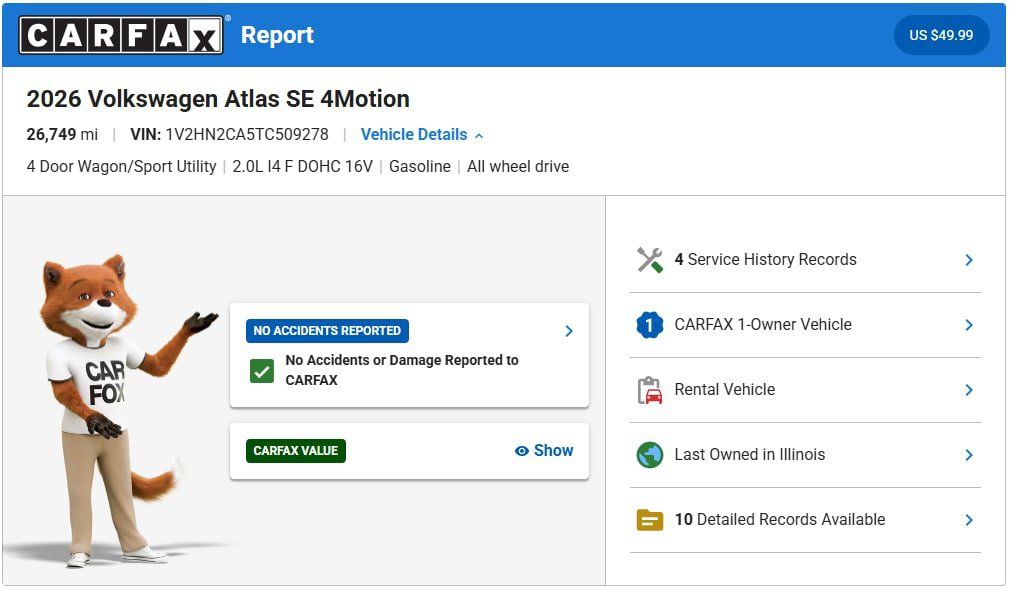This screenshot has height=590, width=1009.
Task: Click the VIN number 1V2HN2CA5TC509278
Action: tap(247, 134)
